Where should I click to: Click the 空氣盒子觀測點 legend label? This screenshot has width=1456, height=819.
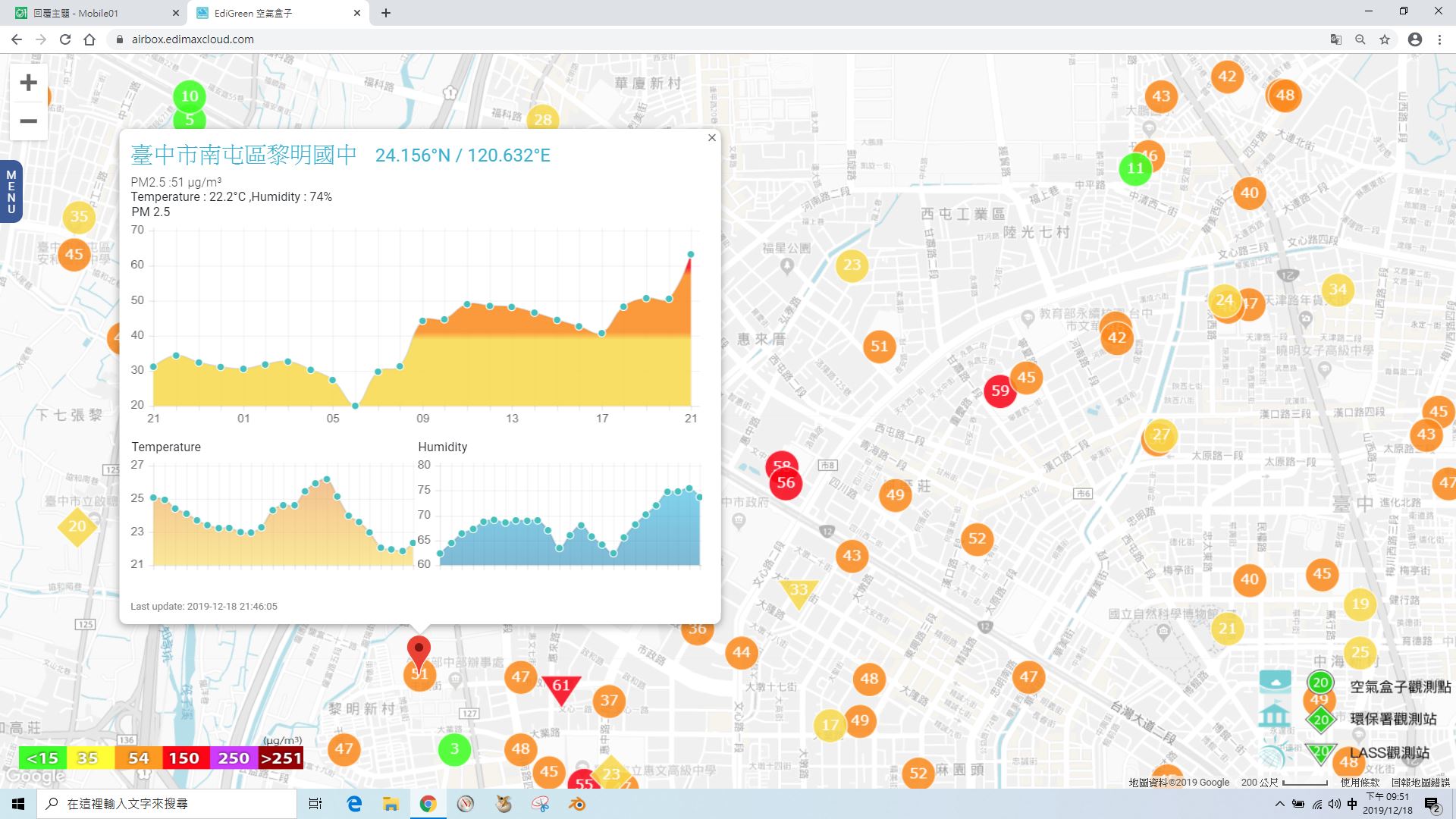[1400, 686]
